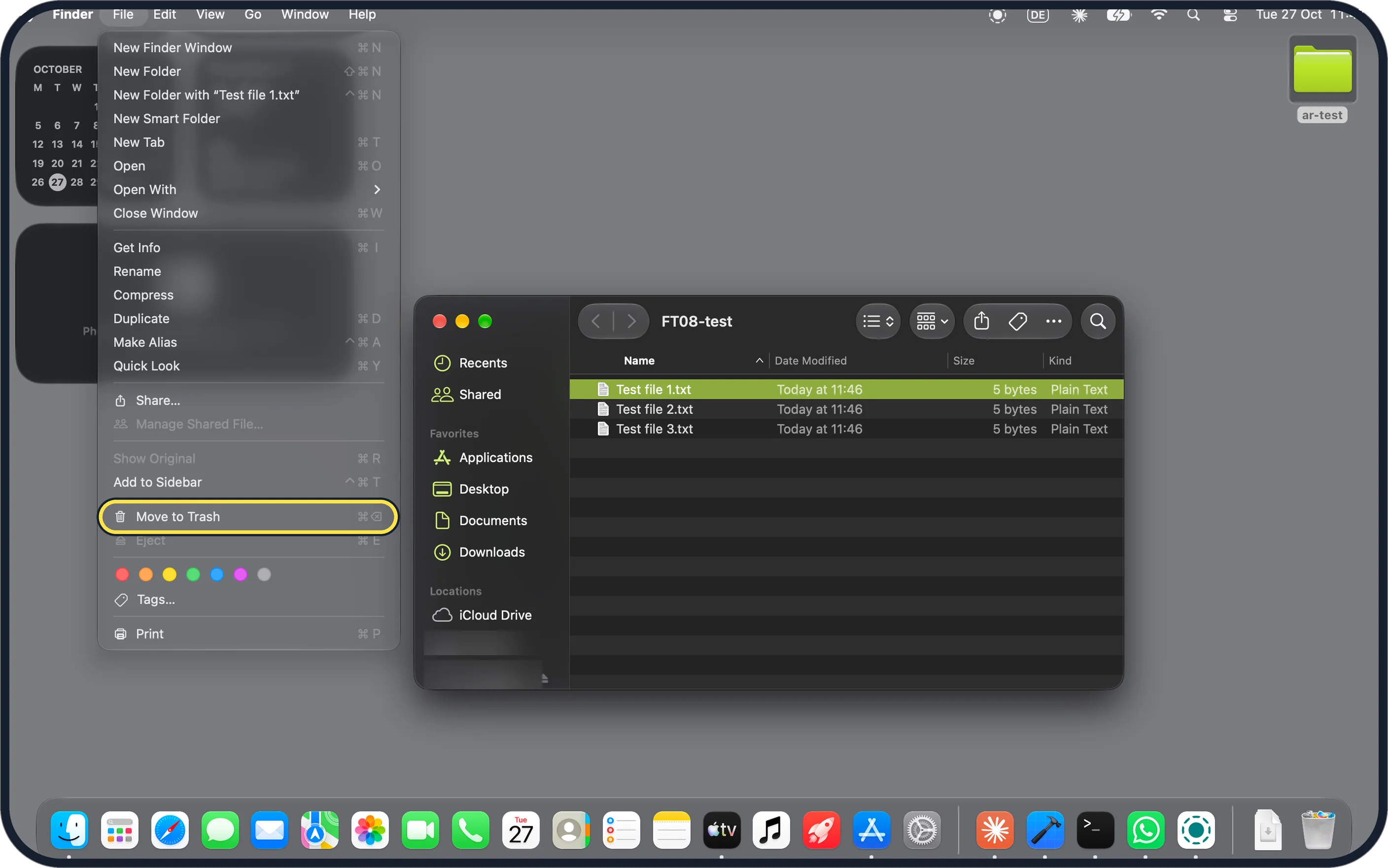1388x868 pixels.
Task: Click Spotlight search in menu bar
Action: point(1193,15)
